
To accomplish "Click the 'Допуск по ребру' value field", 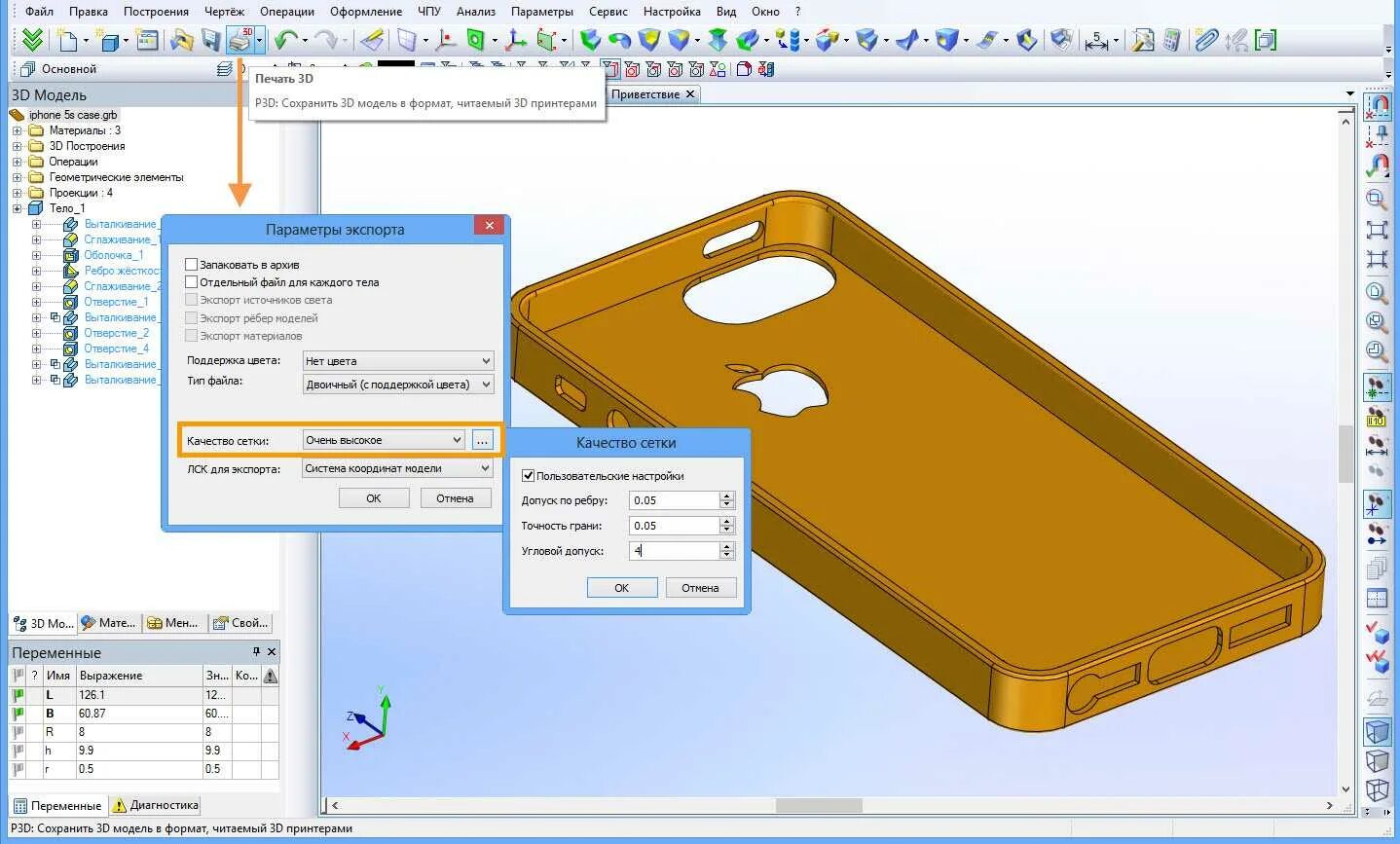I will coord(675,500).
